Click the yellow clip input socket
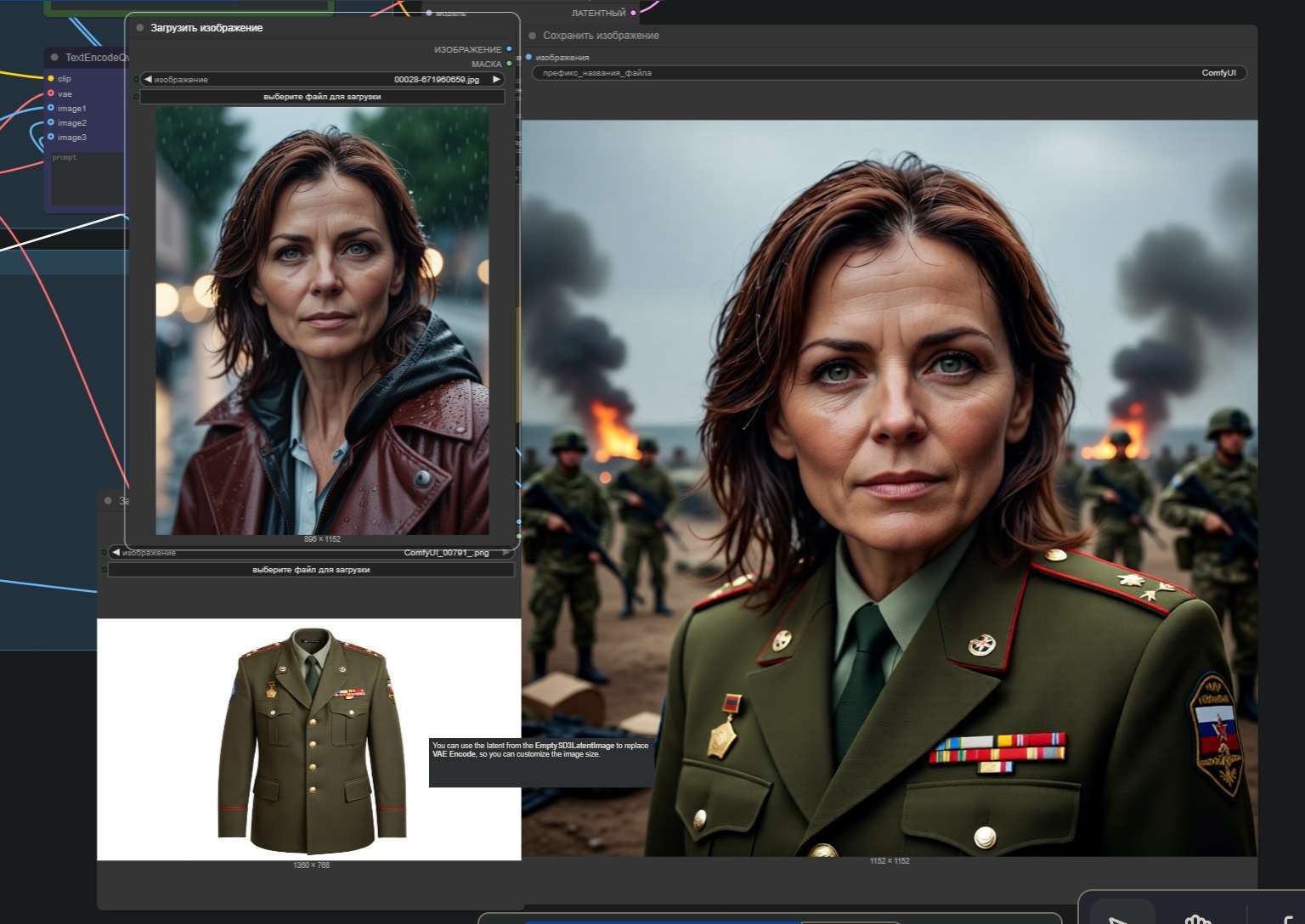Viewport: 1305px width, 924px height. pyautogui.click(x=51, y=78)
